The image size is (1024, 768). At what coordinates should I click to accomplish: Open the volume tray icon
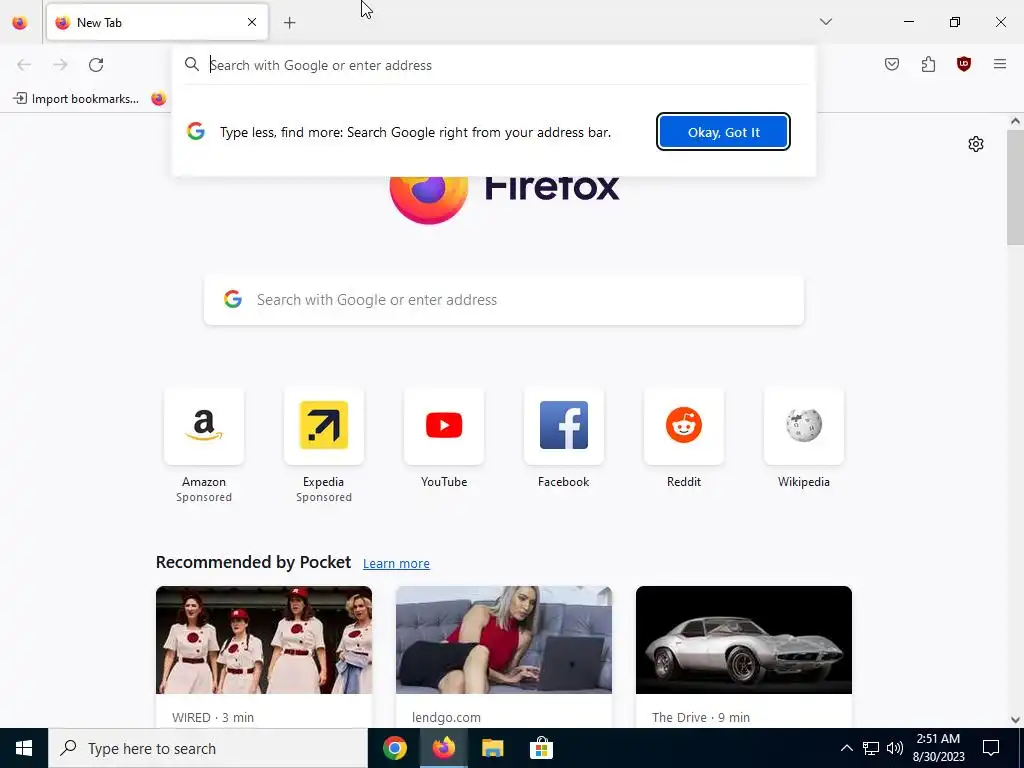(x=895, y=748)
